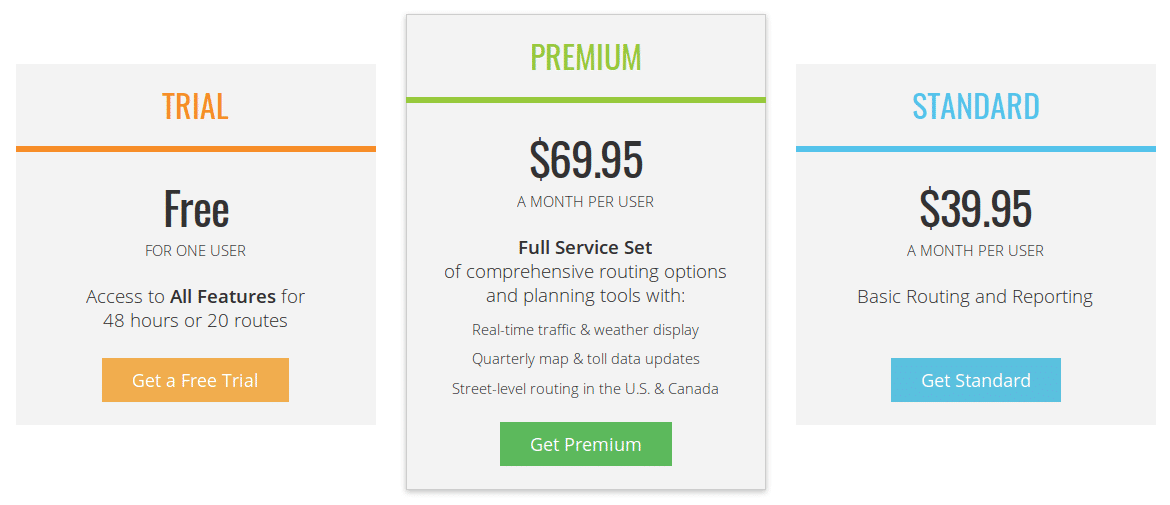Select Quarterly map & toll data updates
Screen dimensions: 1170x505
pos(585,359)
